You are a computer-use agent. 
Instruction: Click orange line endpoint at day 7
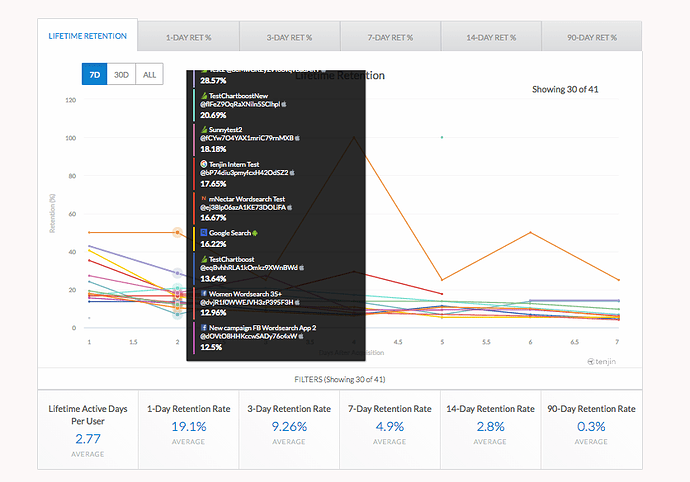[x=618, y=280]
